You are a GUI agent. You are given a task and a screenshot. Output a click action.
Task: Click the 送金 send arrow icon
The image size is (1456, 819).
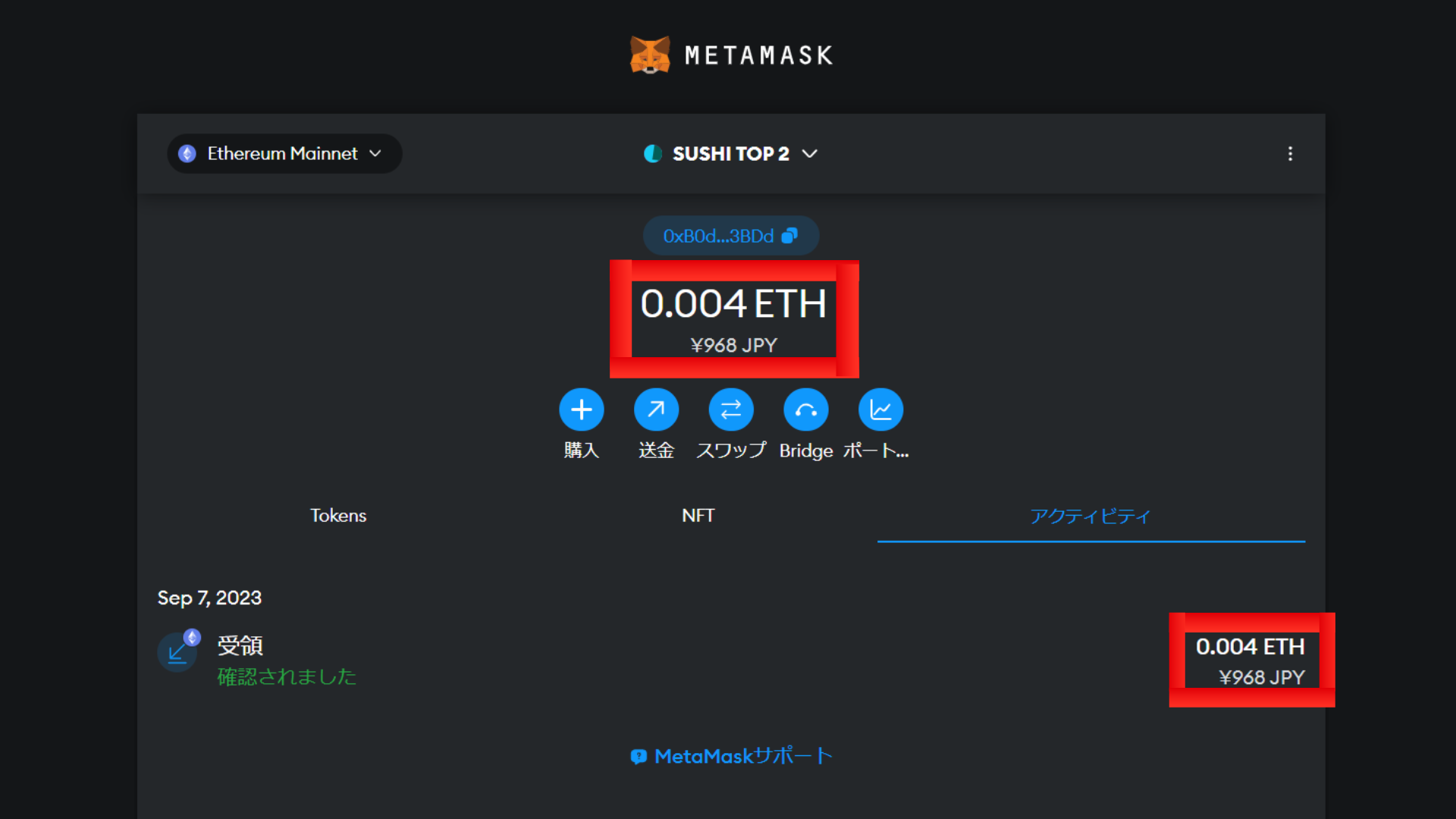[x=656, y=409]
